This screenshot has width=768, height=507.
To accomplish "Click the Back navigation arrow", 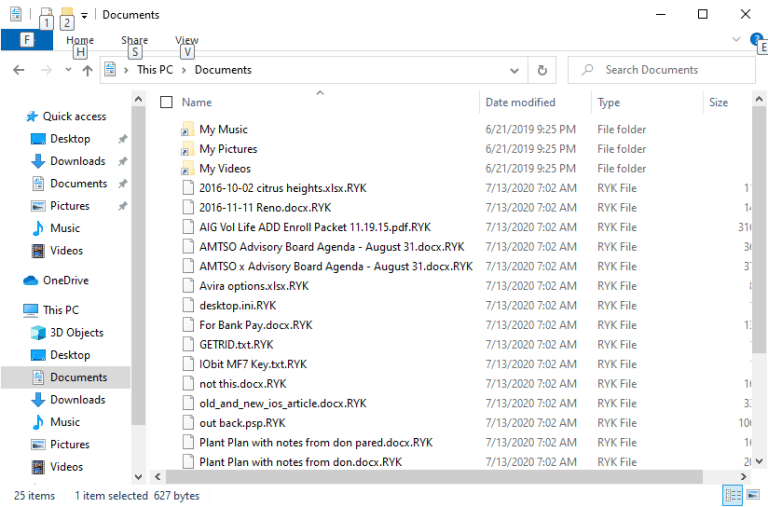I will tap(19, 70).
